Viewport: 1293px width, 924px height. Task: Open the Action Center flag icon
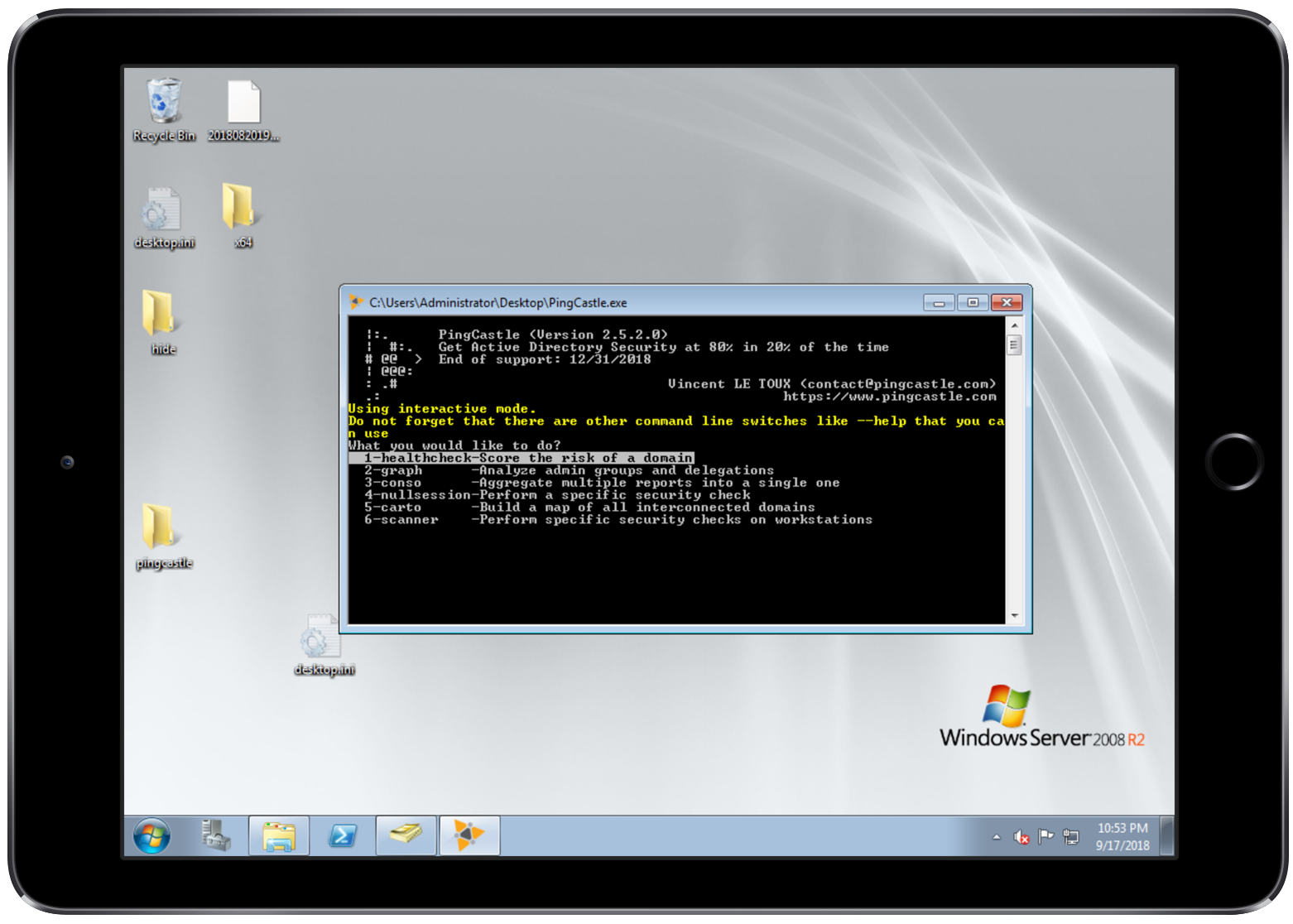point(1045,837)
